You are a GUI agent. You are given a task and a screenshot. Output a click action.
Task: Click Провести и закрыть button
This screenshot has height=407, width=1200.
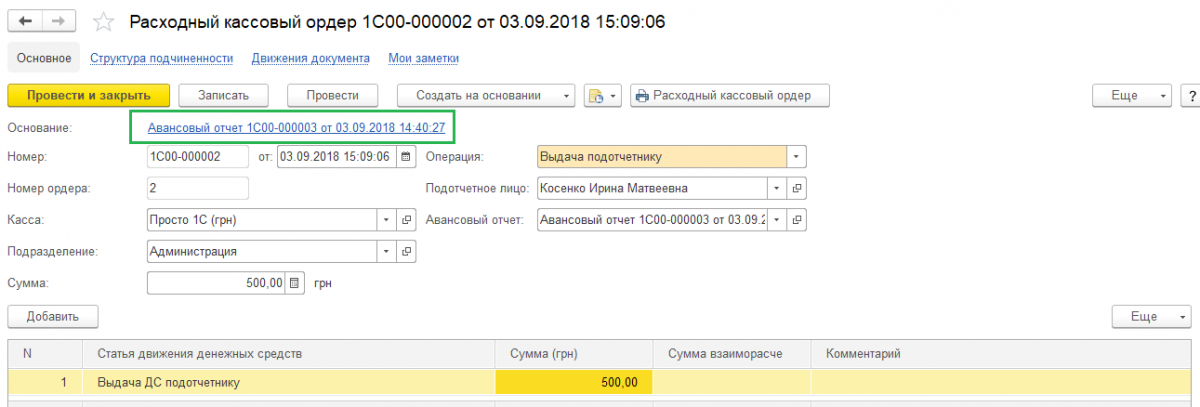click(x=88, y=96)
